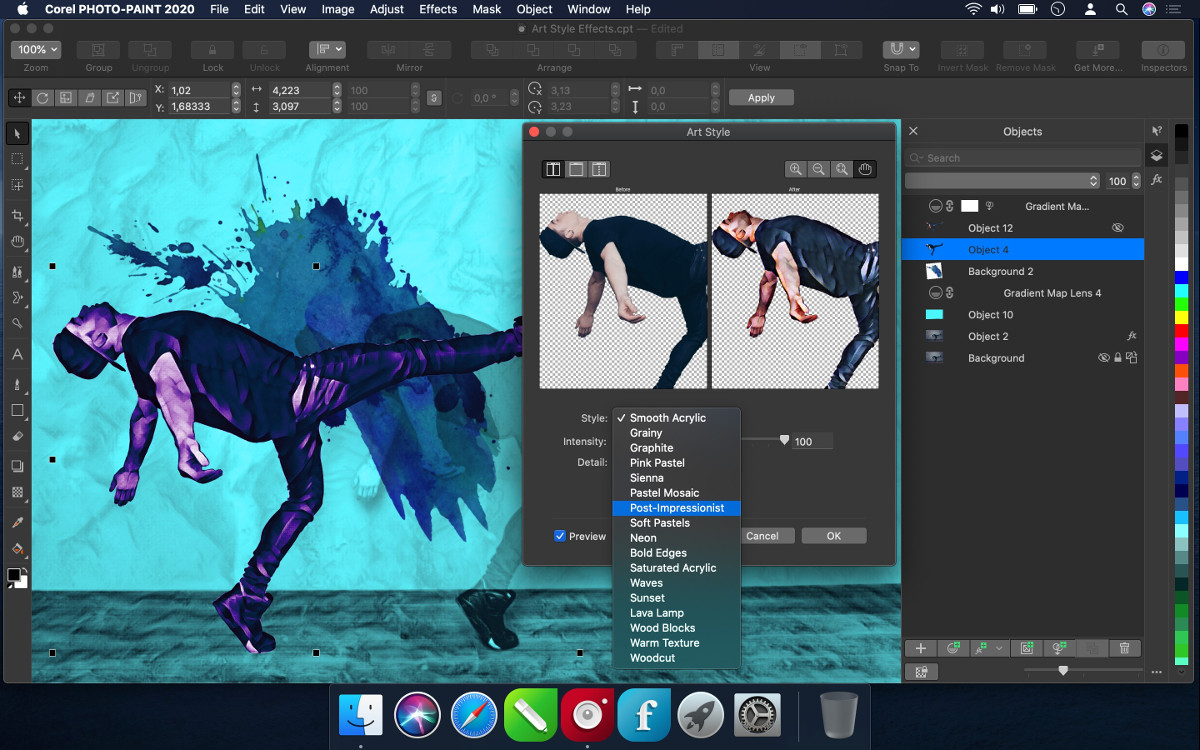This screenshot has height=750, width=1200.
Task: Pick the Eyedropper tool in the toolbox
Action: click(17, 522)
